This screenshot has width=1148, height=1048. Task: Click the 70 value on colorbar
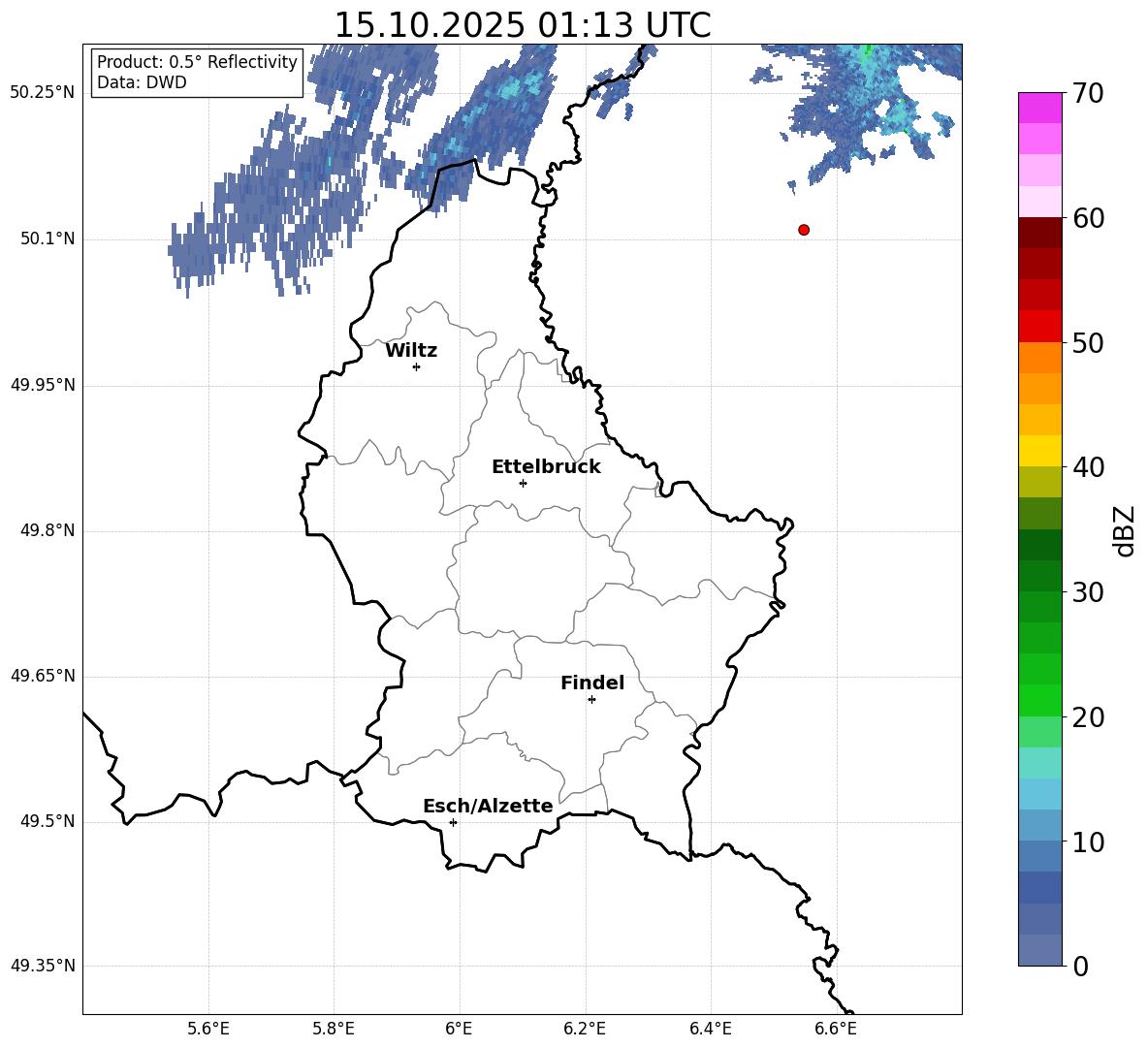pyautogui.click(x=1088, y=93)
